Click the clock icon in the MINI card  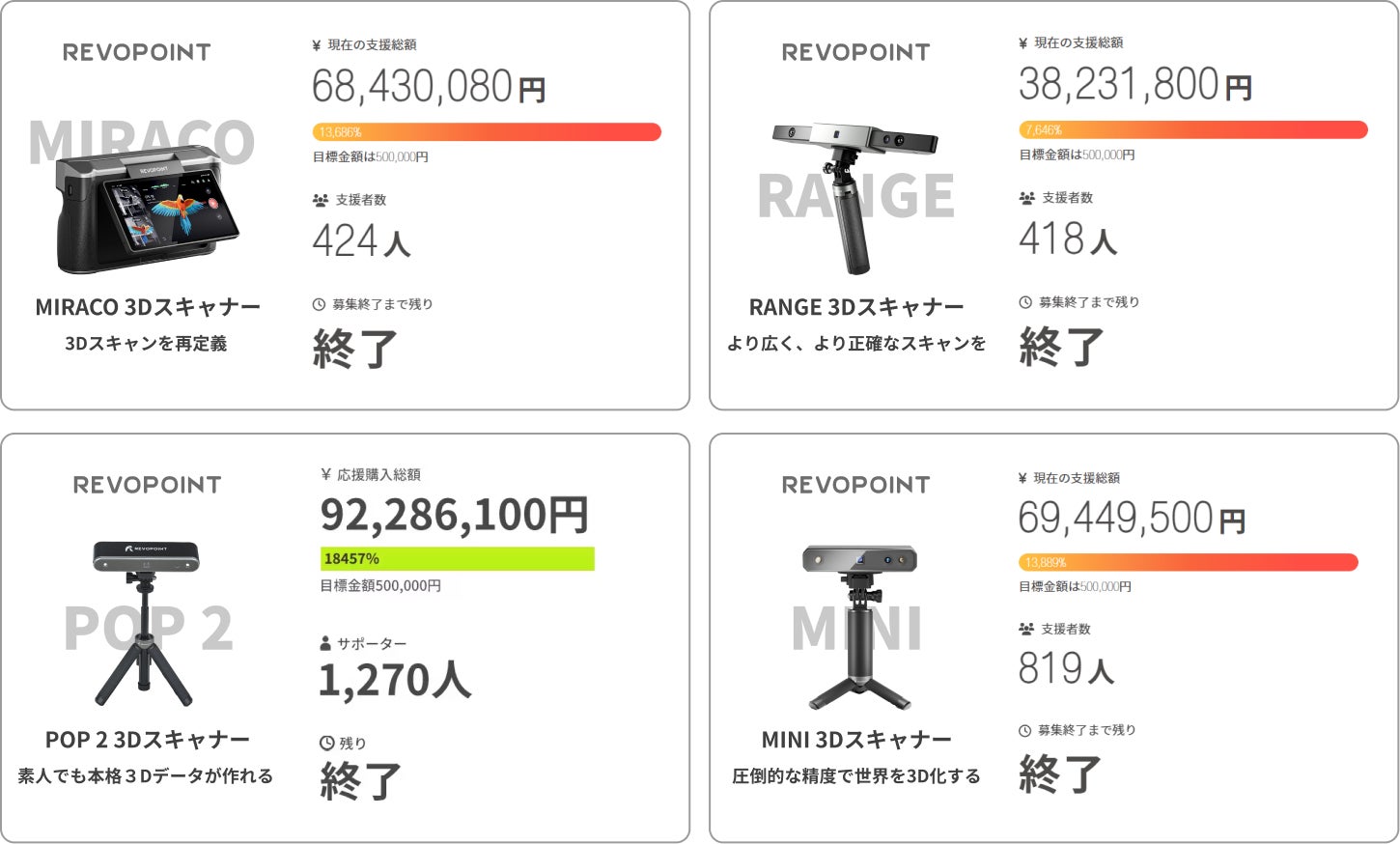coord(1024,730)
